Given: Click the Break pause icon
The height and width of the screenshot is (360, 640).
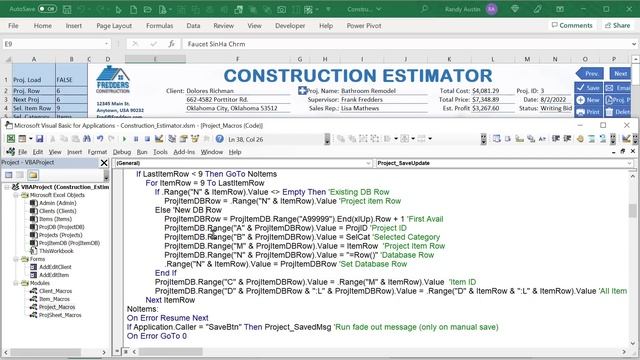Looking at the screenshot, I should pos(136,139).
